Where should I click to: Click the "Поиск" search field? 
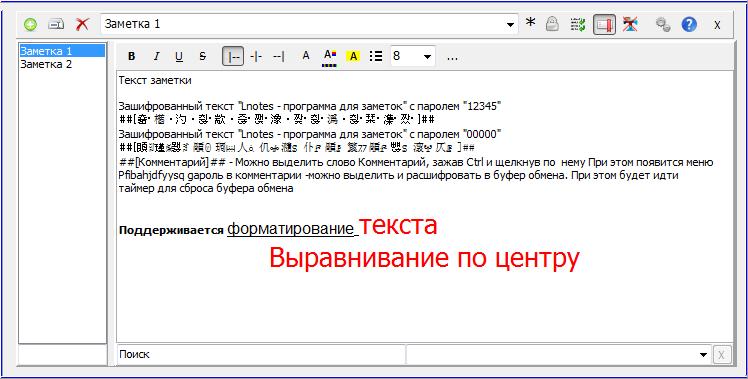[x=261, y=355]
